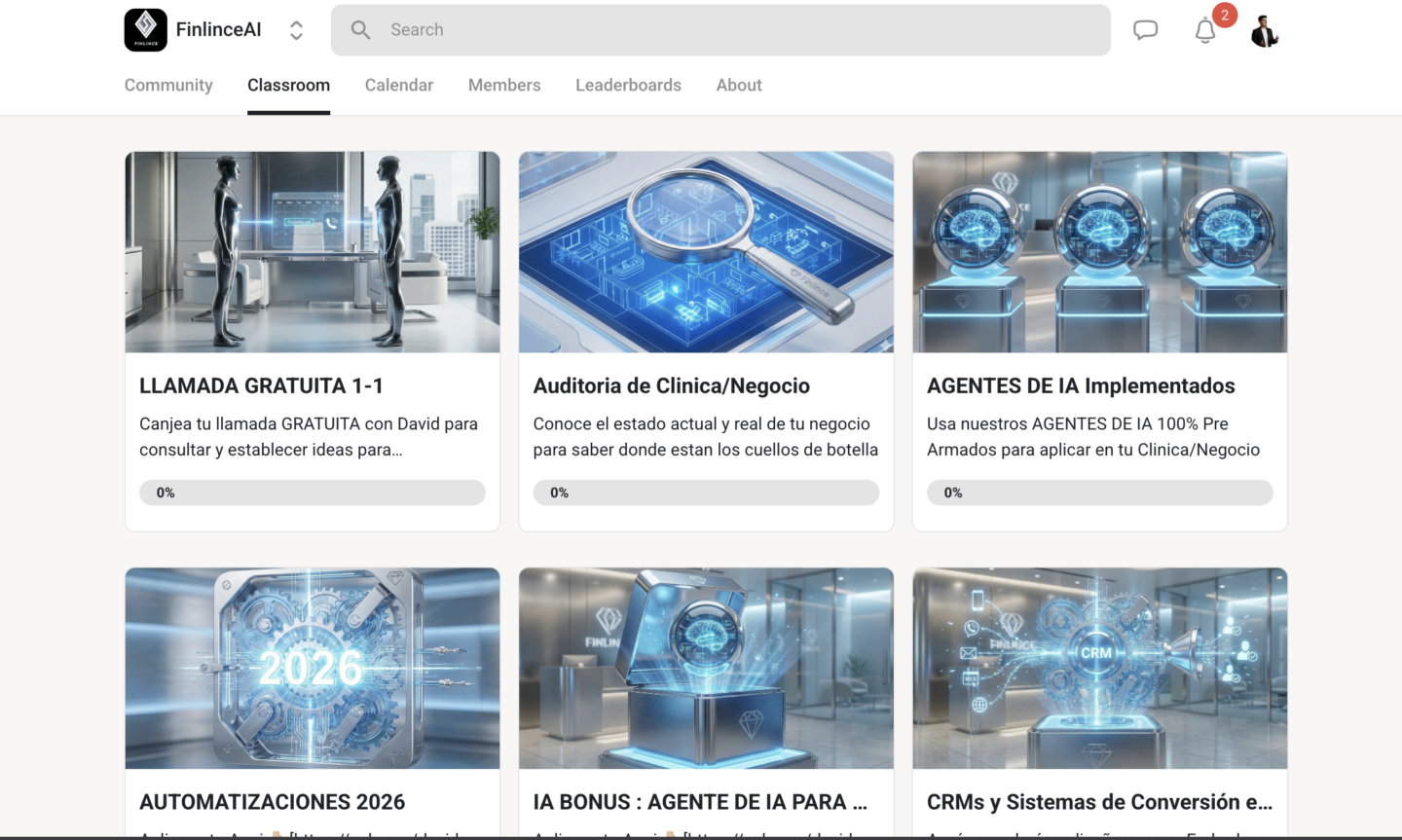Click the Auditoria magnifying glass blueprint thumbnail

click(706, 252)
